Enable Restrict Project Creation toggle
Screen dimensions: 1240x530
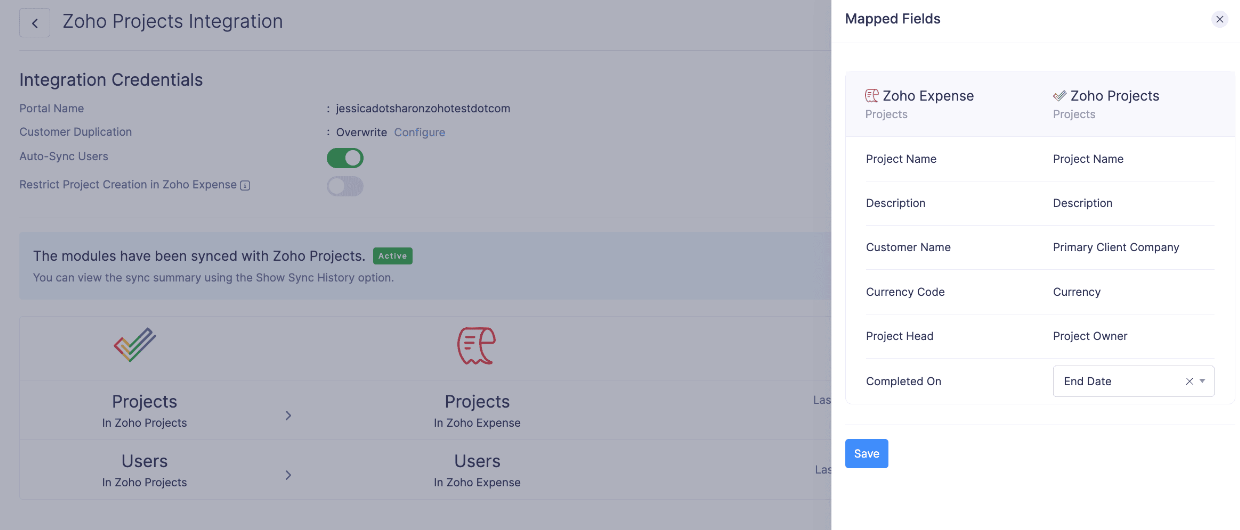click(345, 186)
